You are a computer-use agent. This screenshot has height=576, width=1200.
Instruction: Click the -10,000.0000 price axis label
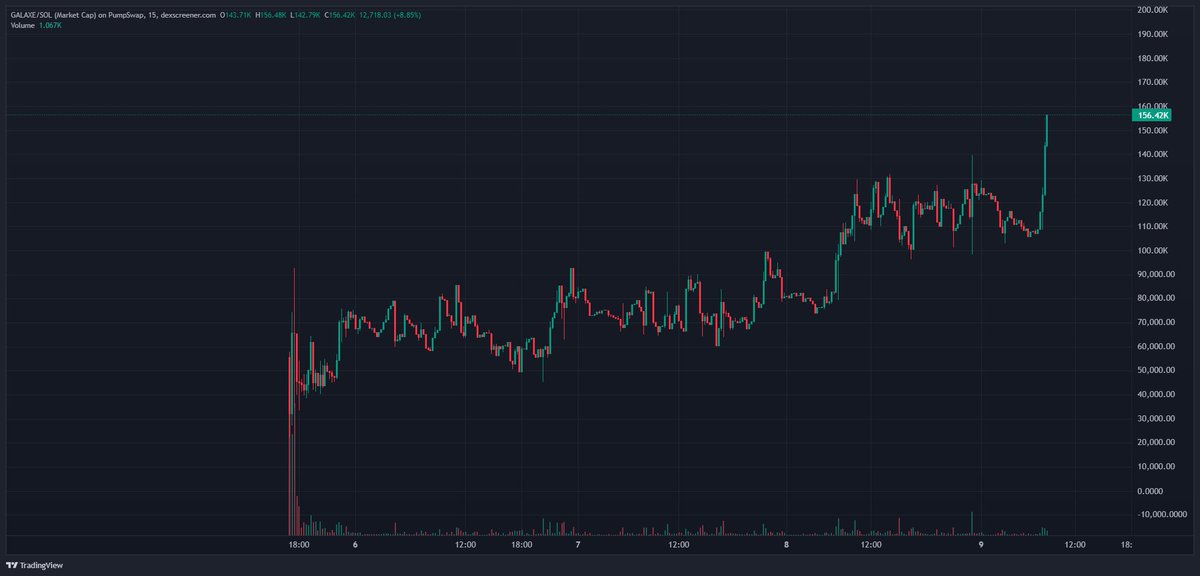[x=1161, y=514]
